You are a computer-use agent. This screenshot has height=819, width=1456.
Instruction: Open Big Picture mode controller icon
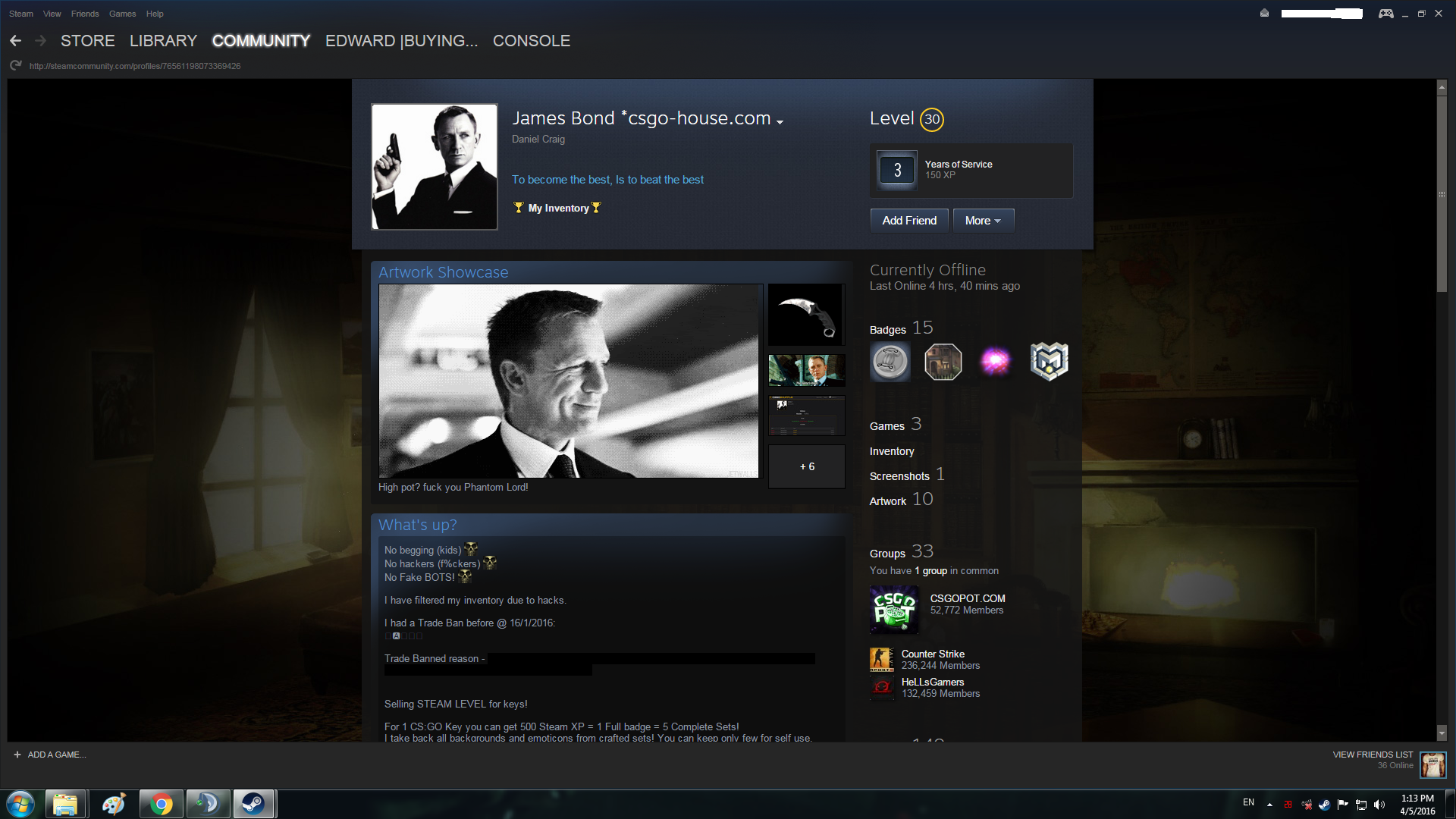coord(1385,14)
